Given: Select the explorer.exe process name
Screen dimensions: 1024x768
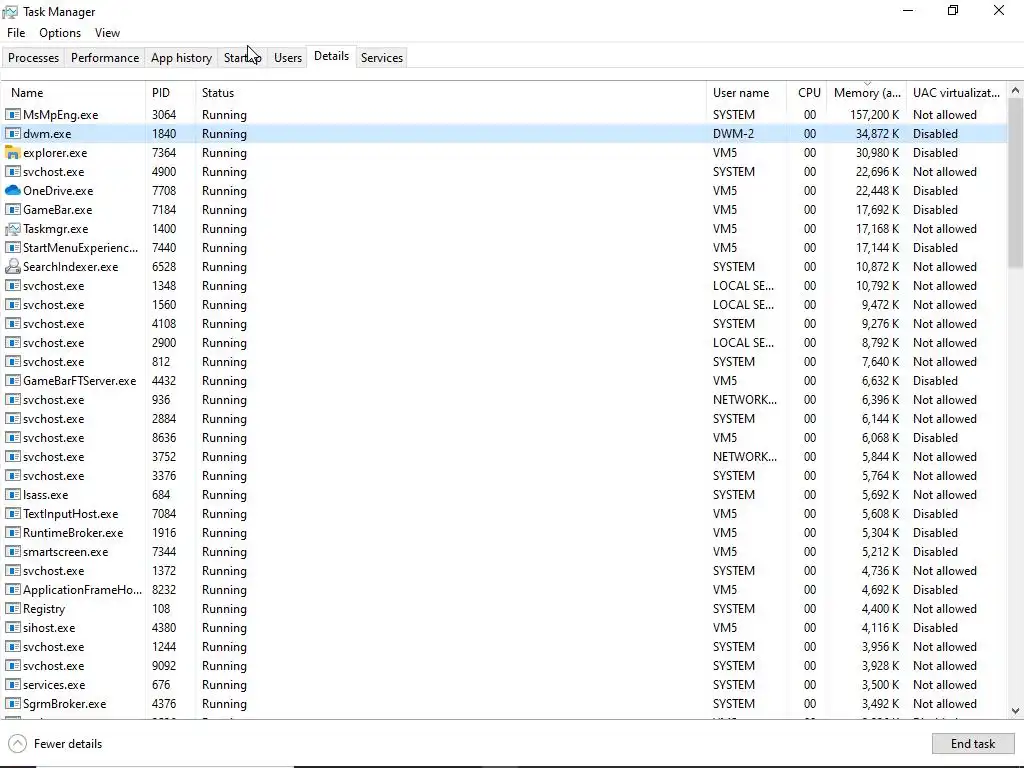Looking at the screenshot, I should point(55,153).
